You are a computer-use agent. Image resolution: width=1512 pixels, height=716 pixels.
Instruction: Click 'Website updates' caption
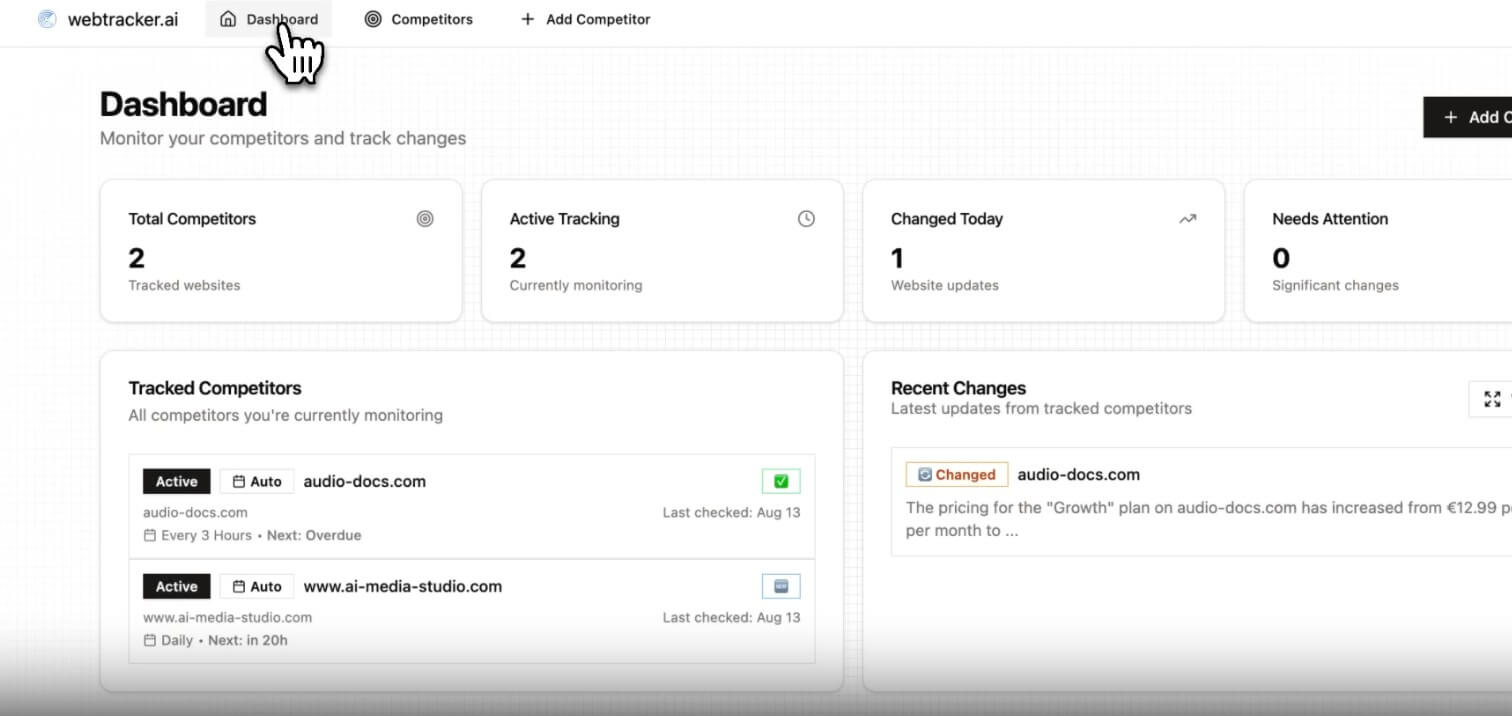(945, 285)
